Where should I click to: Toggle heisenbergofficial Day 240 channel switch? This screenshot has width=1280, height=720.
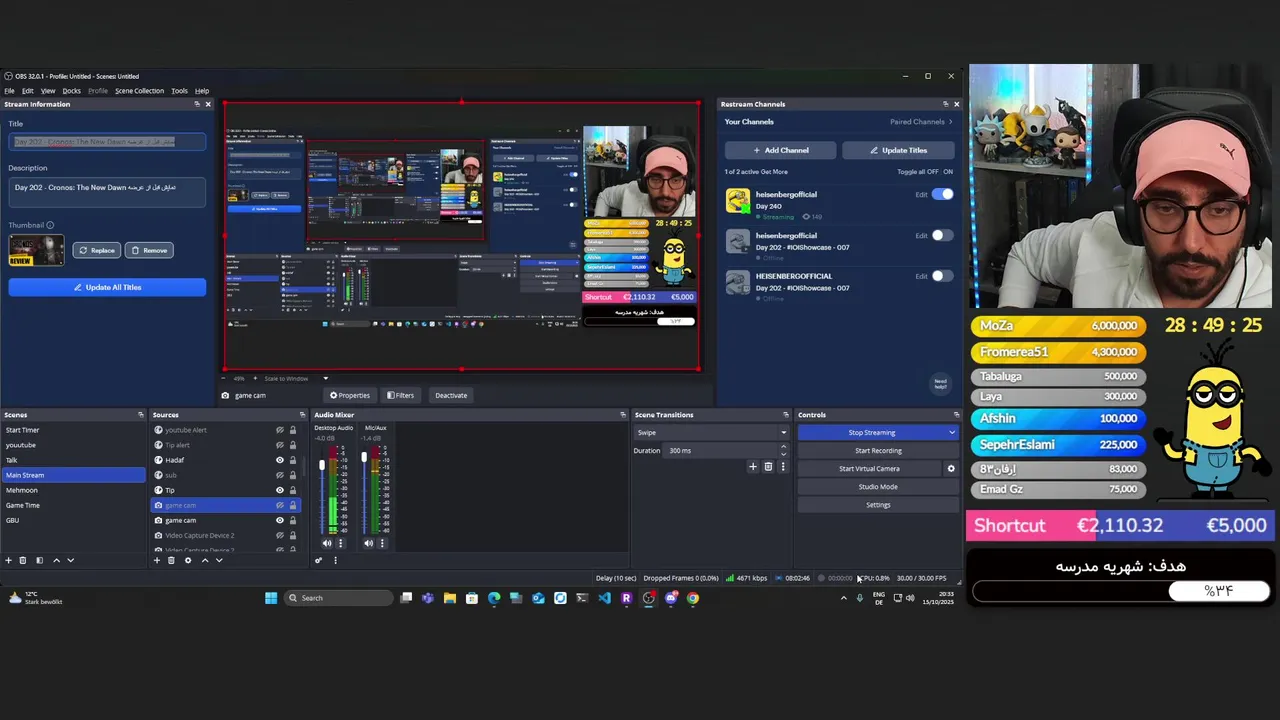click(943, 195)
